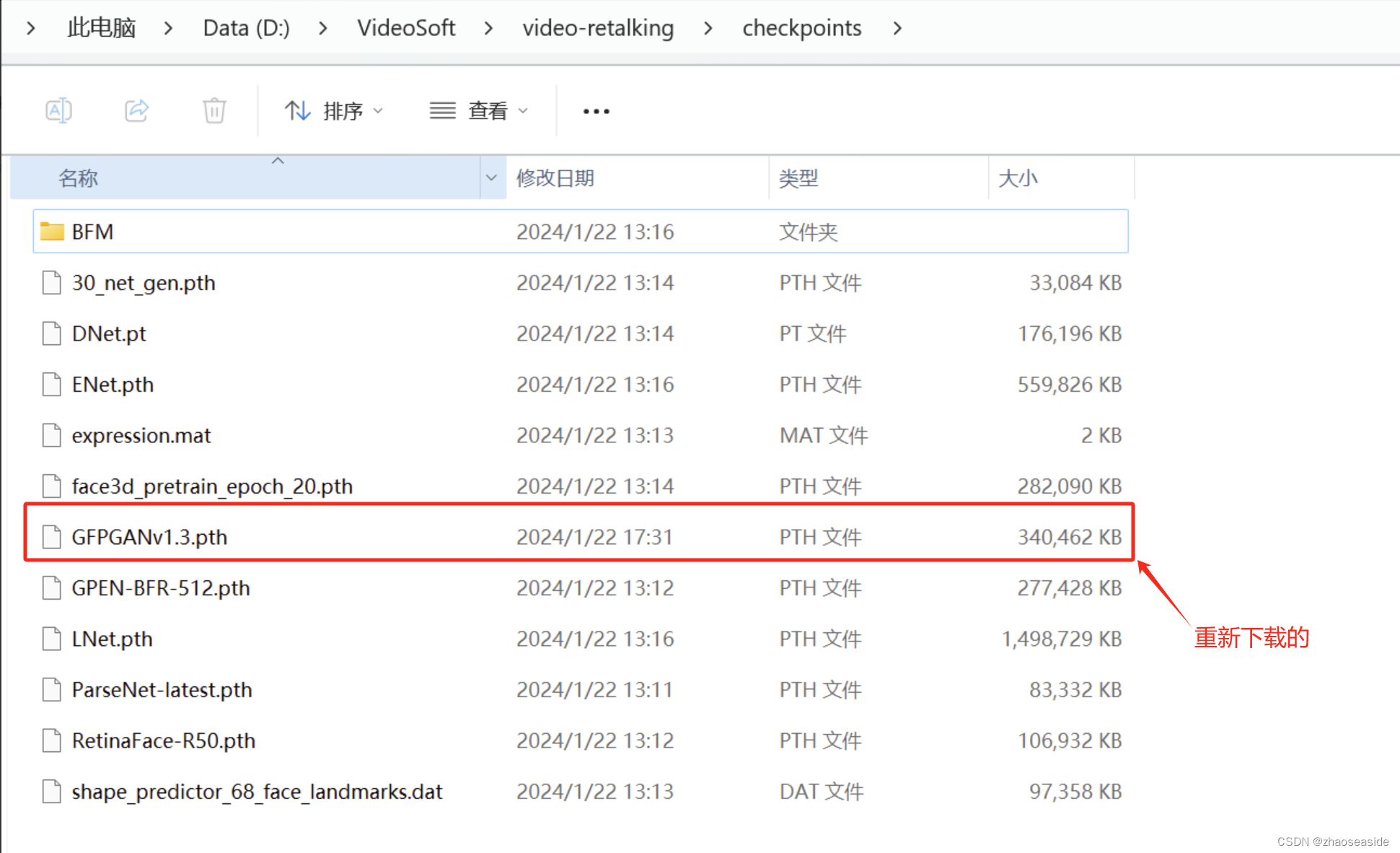Select file icon of GFPGANv1.3.pth
Viewport: 1400px width, 853px height.
click(x=52, y=537)
